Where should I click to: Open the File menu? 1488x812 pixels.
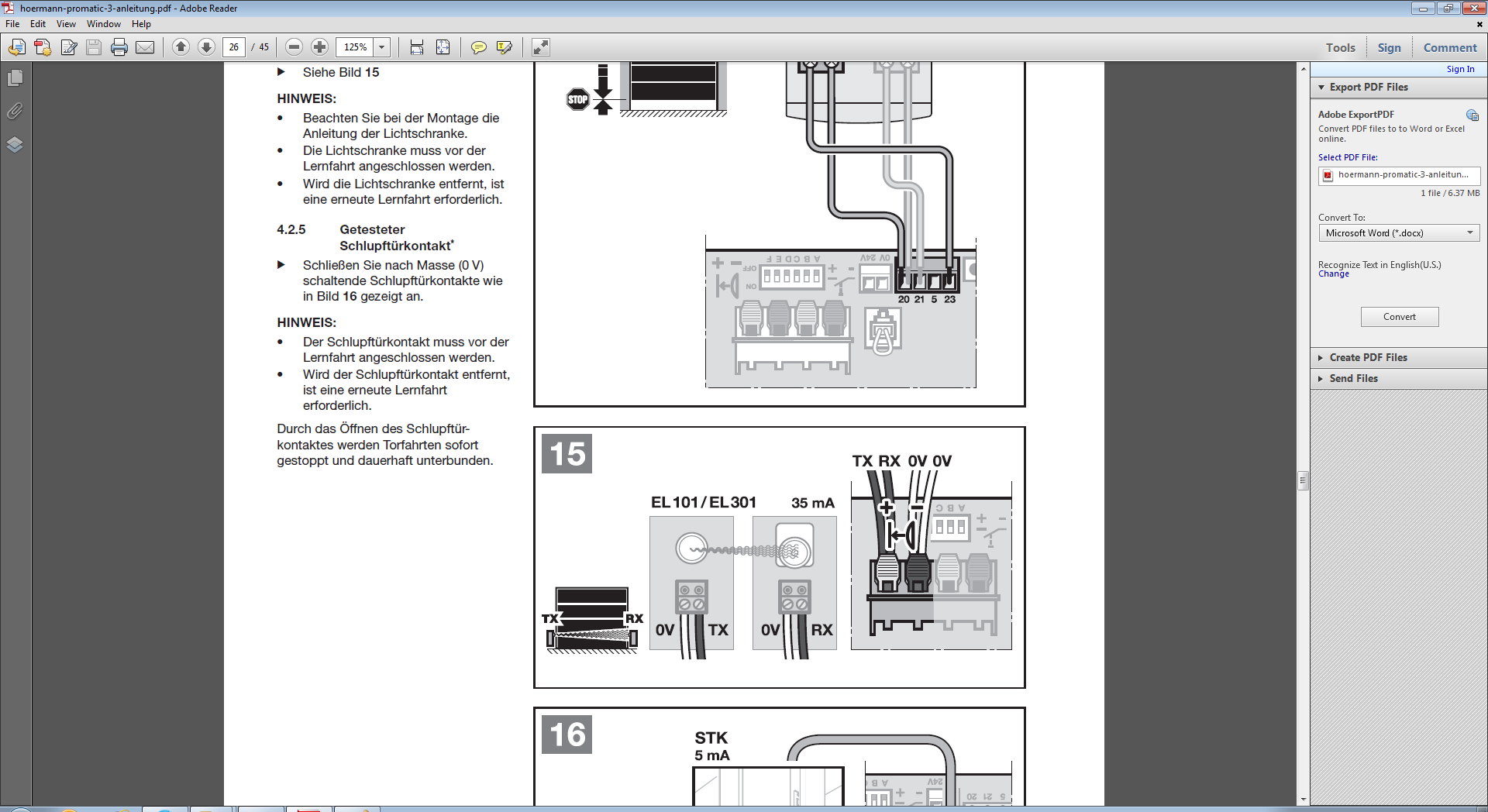coord(12,24)
